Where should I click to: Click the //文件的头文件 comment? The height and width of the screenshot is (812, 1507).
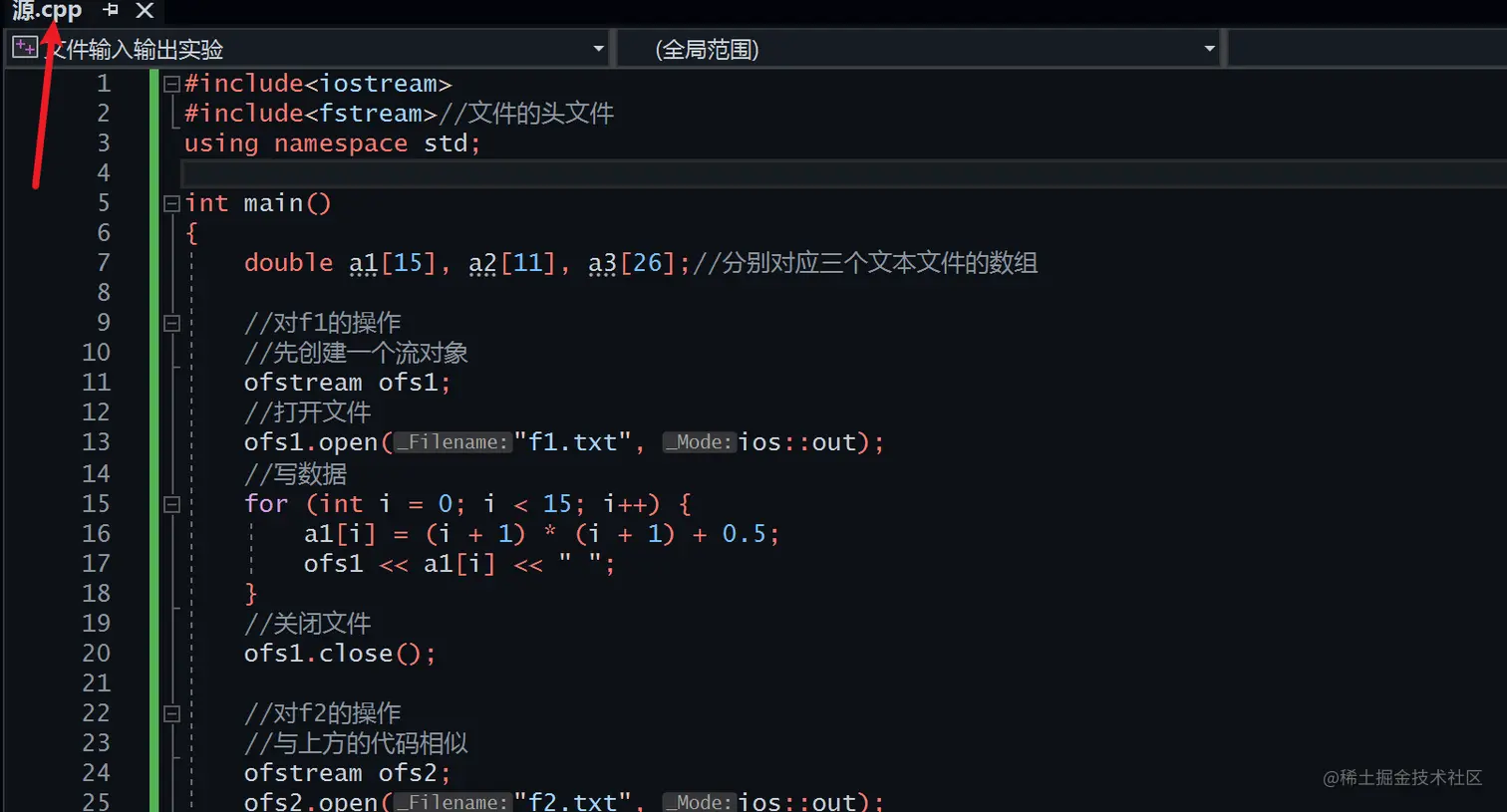click(526, 114)
